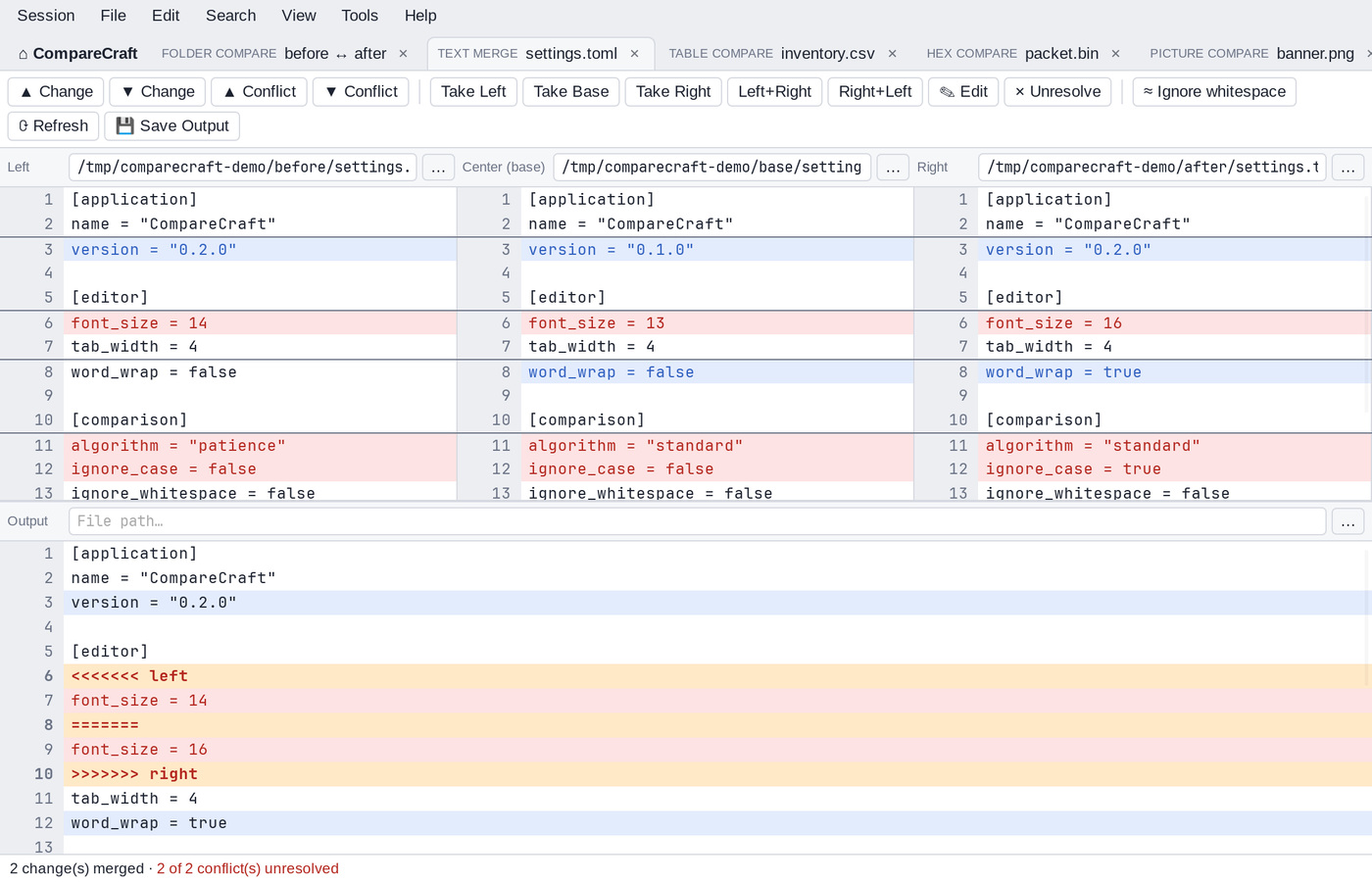Open the View menu
This screenshot has width=1372, height=882.
299,16
